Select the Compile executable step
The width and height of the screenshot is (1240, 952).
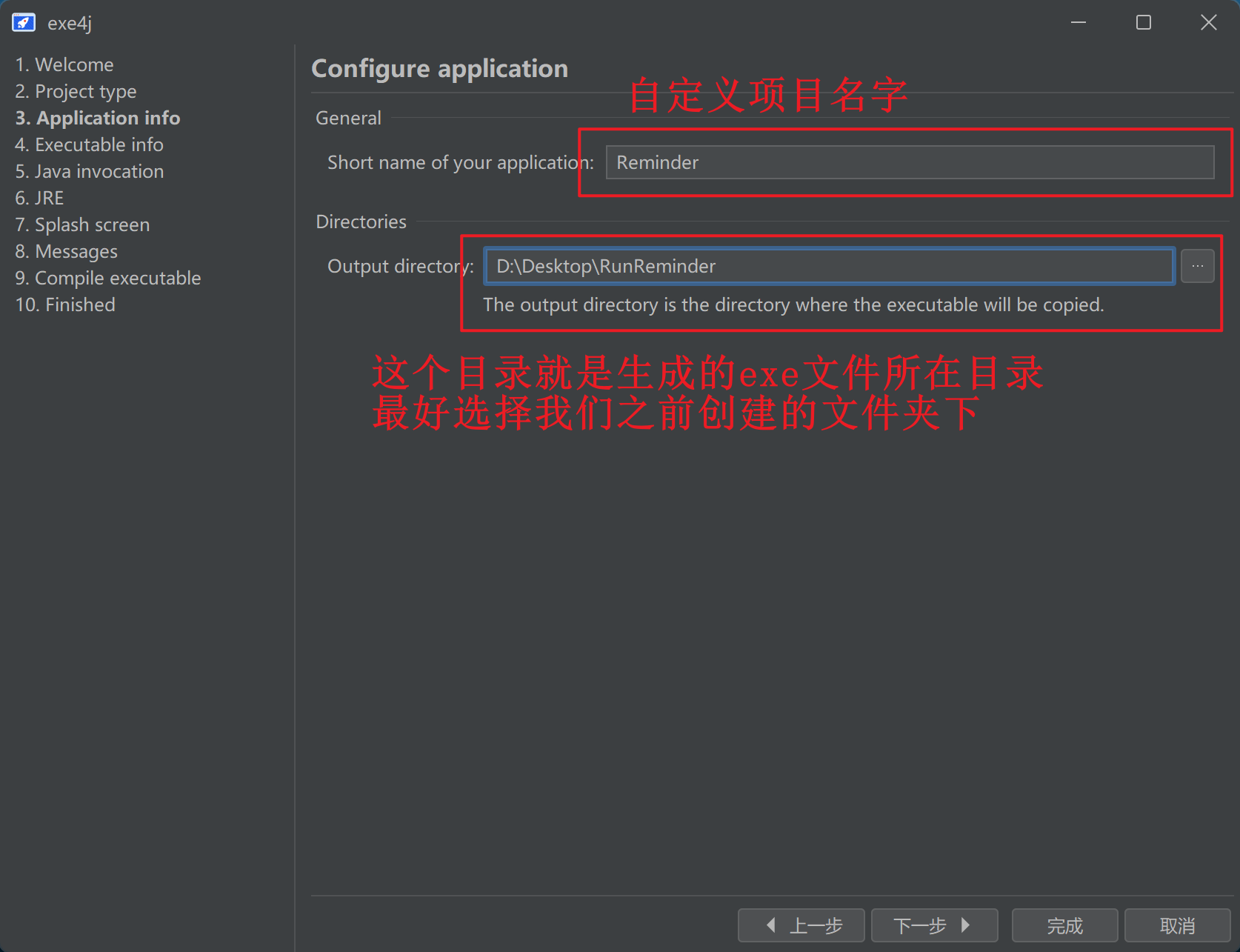(x=108, y=278)
